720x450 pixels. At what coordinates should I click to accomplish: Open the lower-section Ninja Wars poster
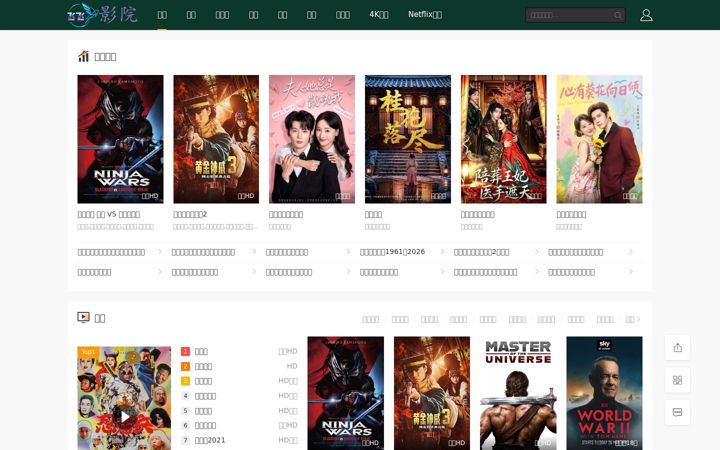[346, 394]
